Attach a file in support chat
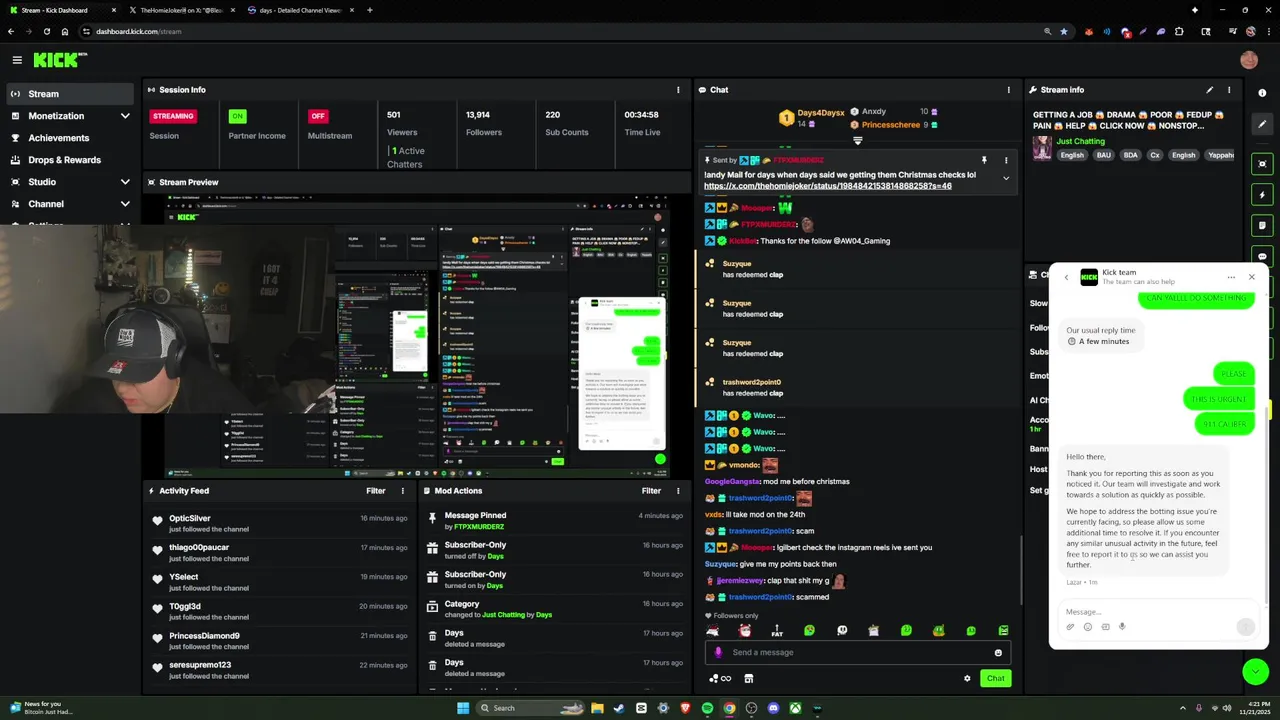The height and width of the screenshot is (720, 1280). [1070, 627]
